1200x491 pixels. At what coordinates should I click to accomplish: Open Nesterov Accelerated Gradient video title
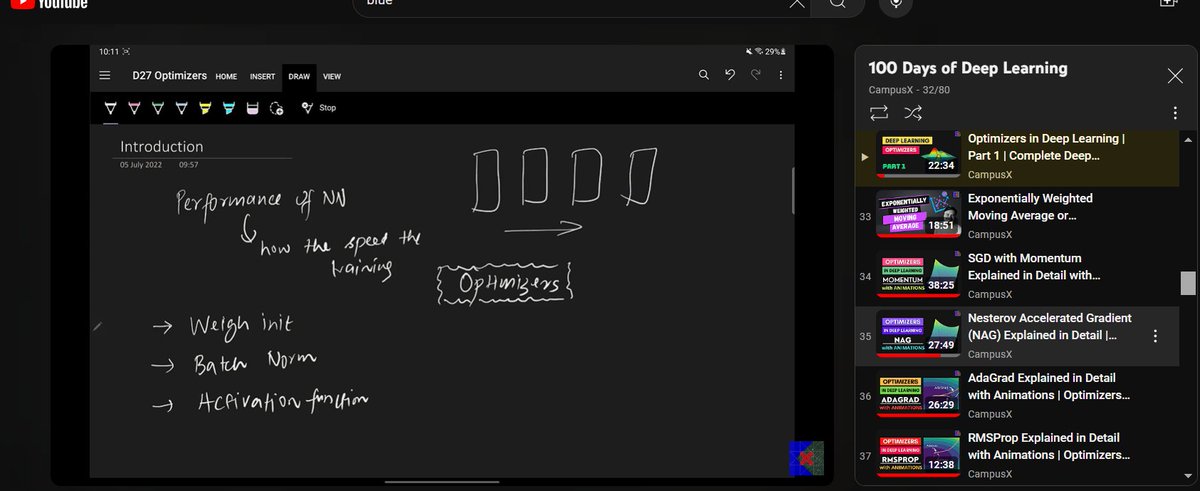1050,327
